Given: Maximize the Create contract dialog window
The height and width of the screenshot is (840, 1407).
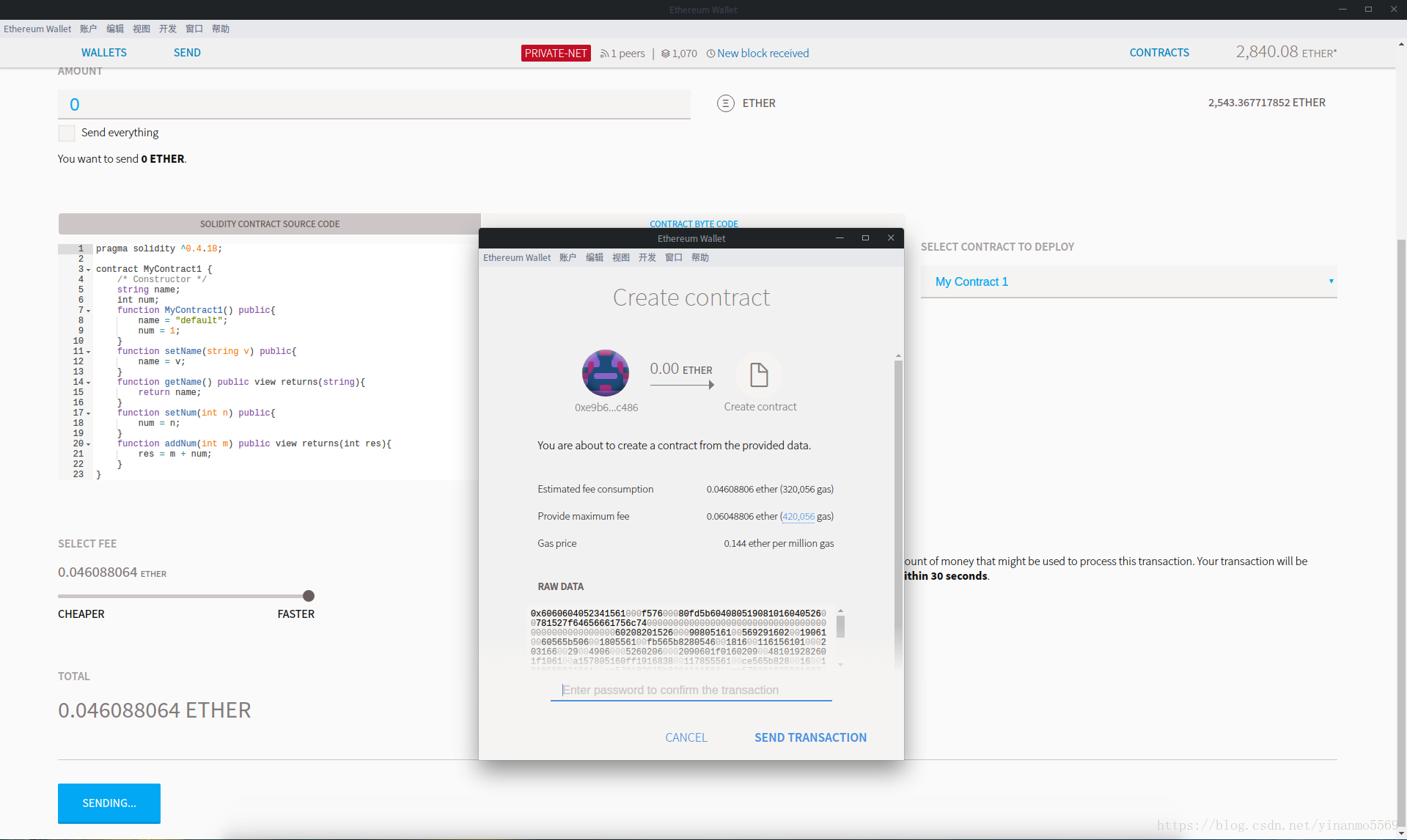Looking at the screenshot, I should [x=865, y=238].
